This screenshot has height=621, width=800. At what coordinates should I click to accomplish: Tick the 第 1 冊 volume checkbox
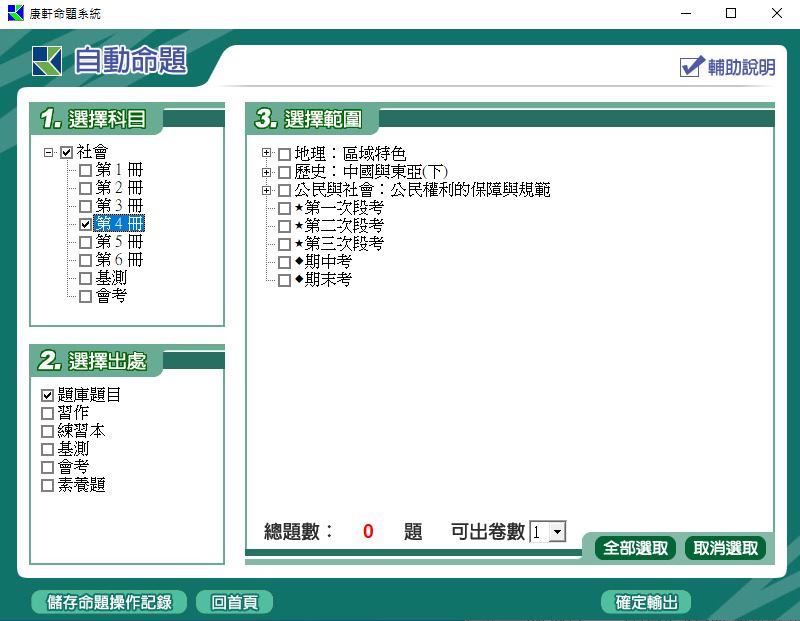pyautogui.click(x=85, y=170)
